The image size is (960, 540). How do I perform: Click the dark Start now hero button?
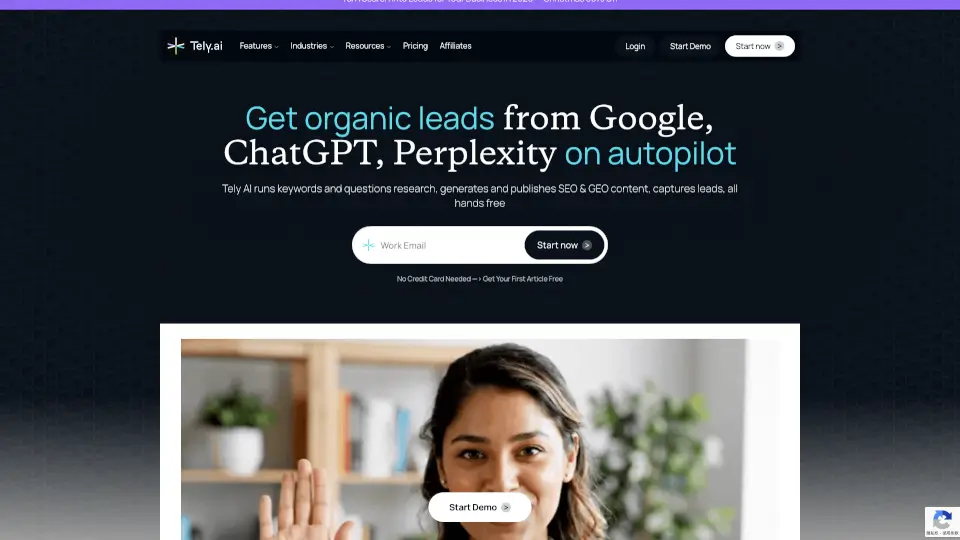coord(564,245)
